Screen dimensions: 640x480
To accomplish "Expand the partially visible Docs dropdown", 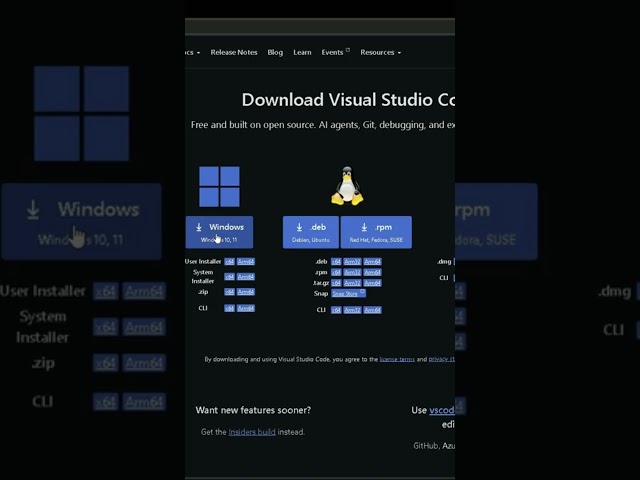I will [192, 52].
